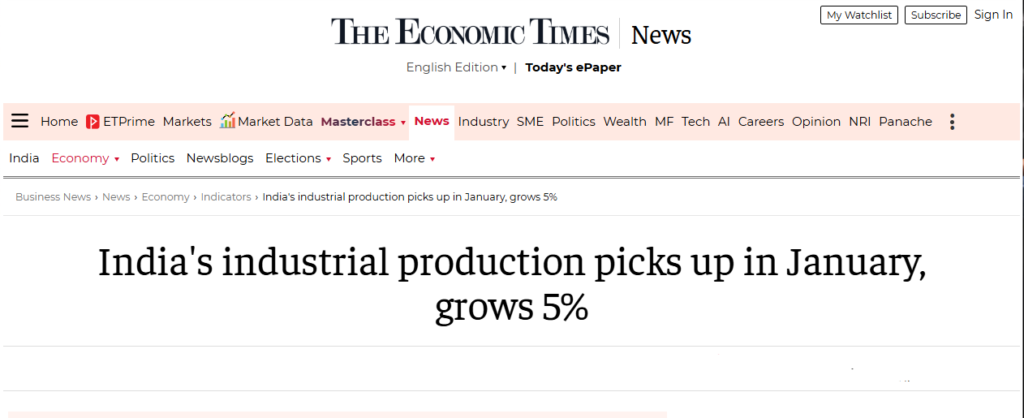
Task: Click the Market Data chart icon
Action: point(228,121)
